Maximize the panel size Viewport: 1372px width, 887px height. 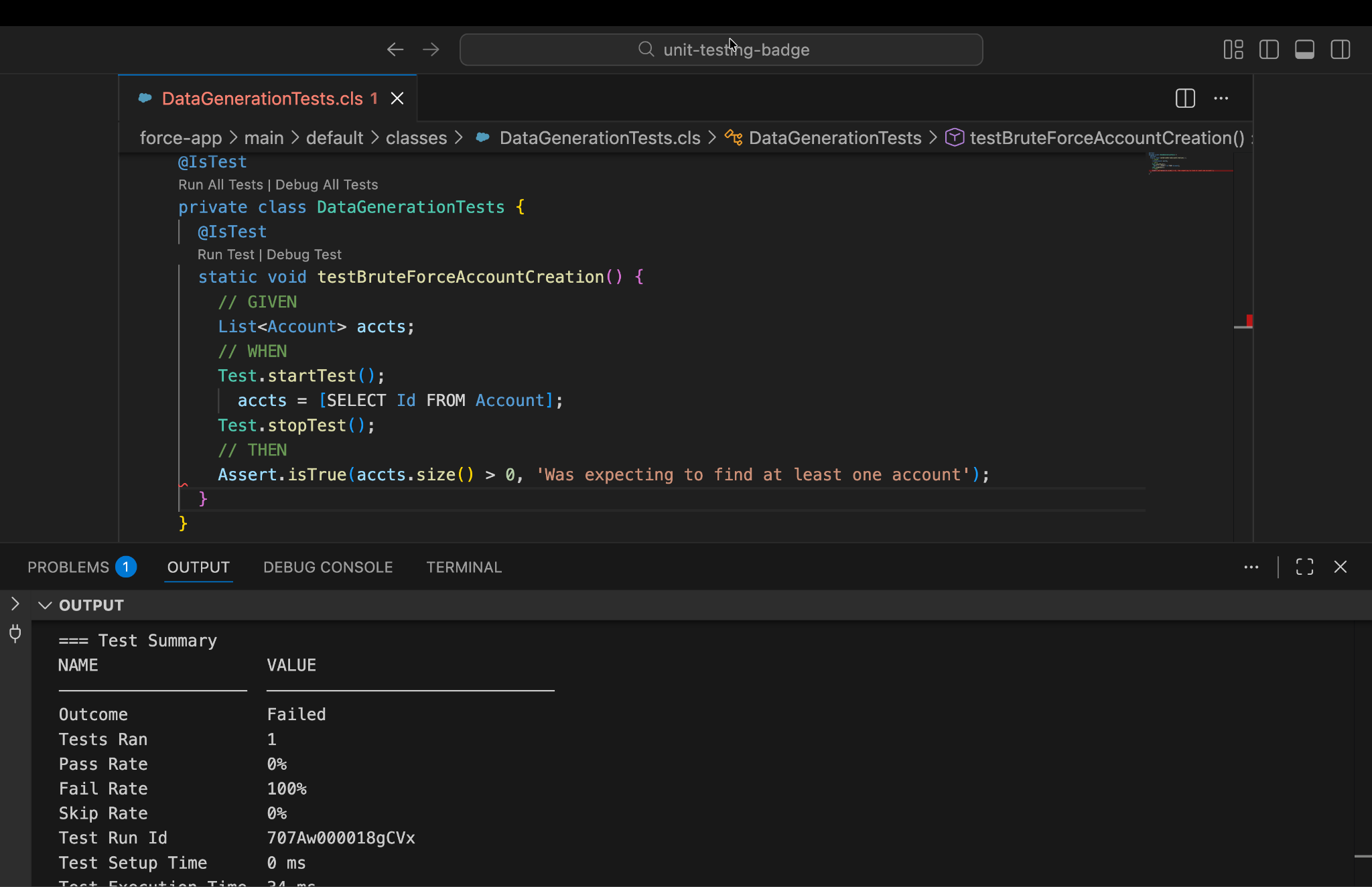pos(1304,567)
